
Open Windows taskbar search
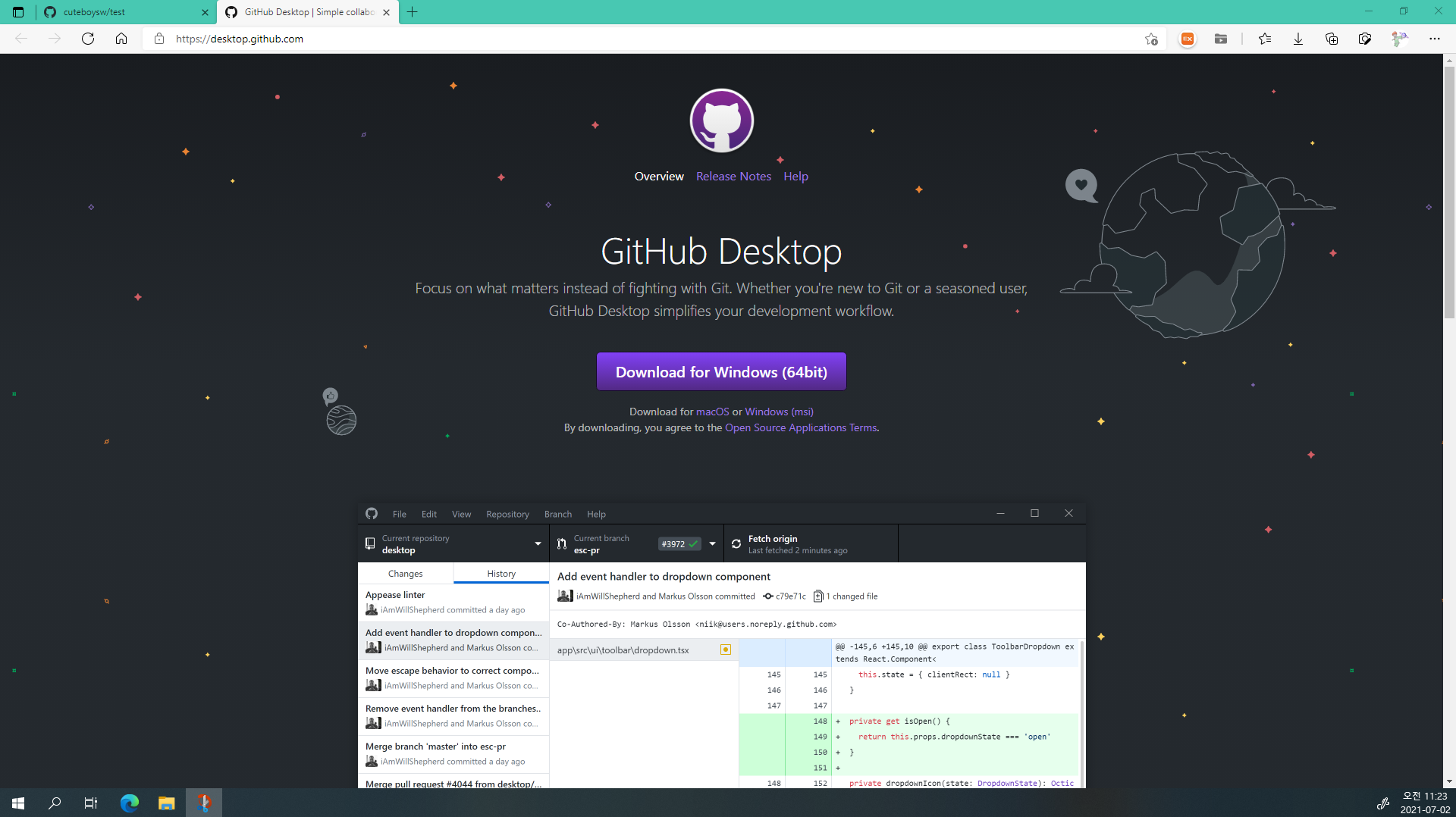[55, 803]
